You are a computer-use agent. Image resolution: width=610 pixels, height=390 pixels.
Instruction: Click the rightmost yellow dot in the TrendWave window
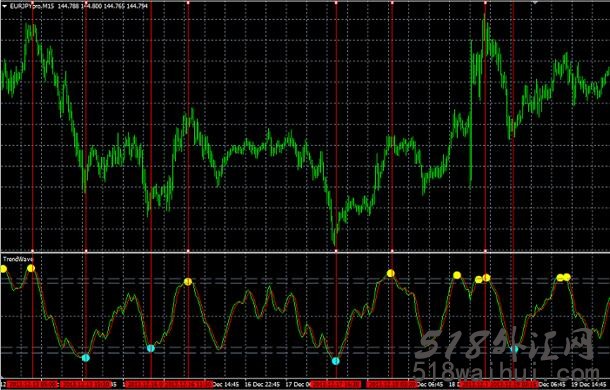[567, 277]
